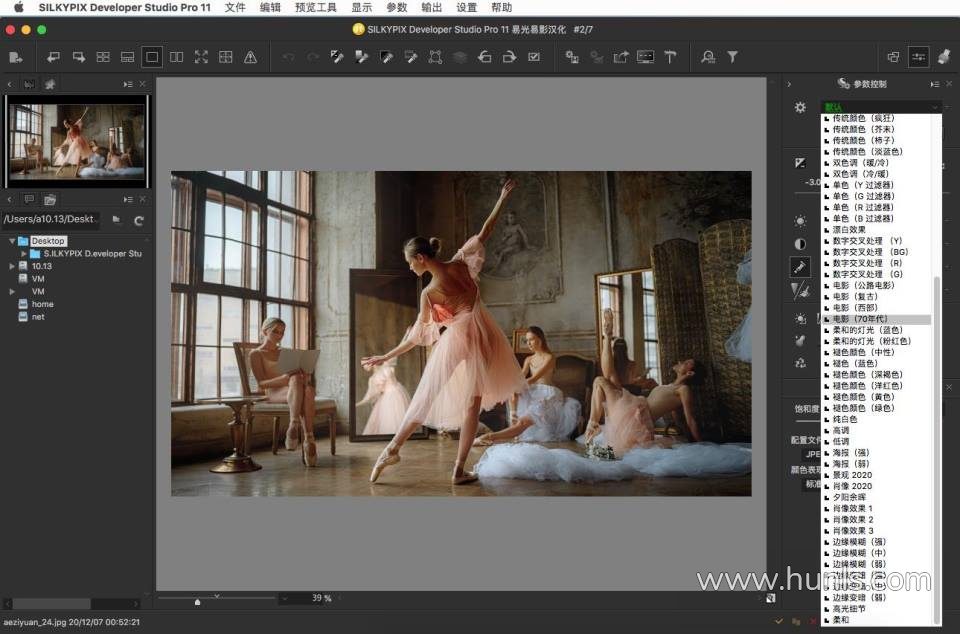
Task: Click the warning triangle icon in toolbar
Action: coord(250,57)
